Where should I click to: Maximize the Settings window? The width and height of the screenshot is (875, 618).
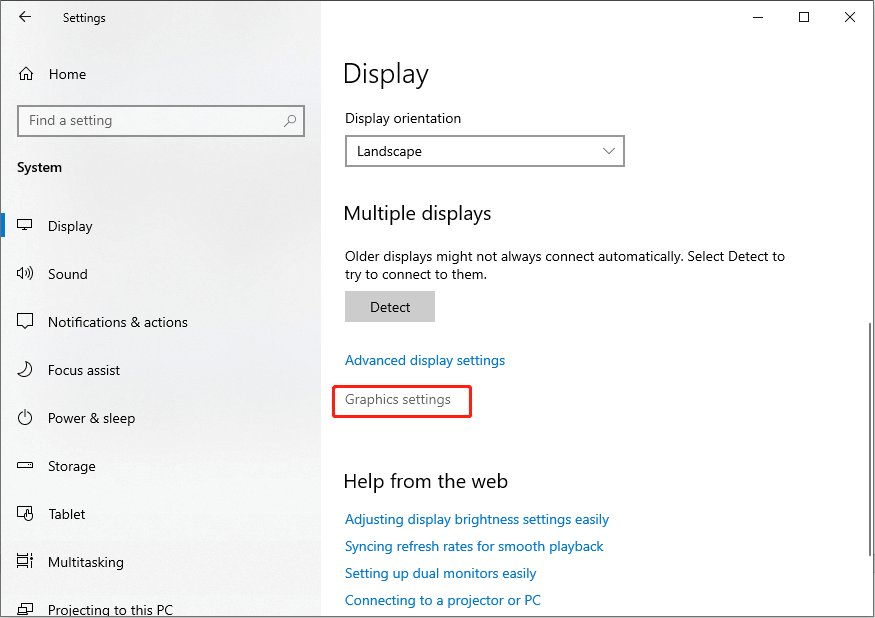[x=804, y=17]
